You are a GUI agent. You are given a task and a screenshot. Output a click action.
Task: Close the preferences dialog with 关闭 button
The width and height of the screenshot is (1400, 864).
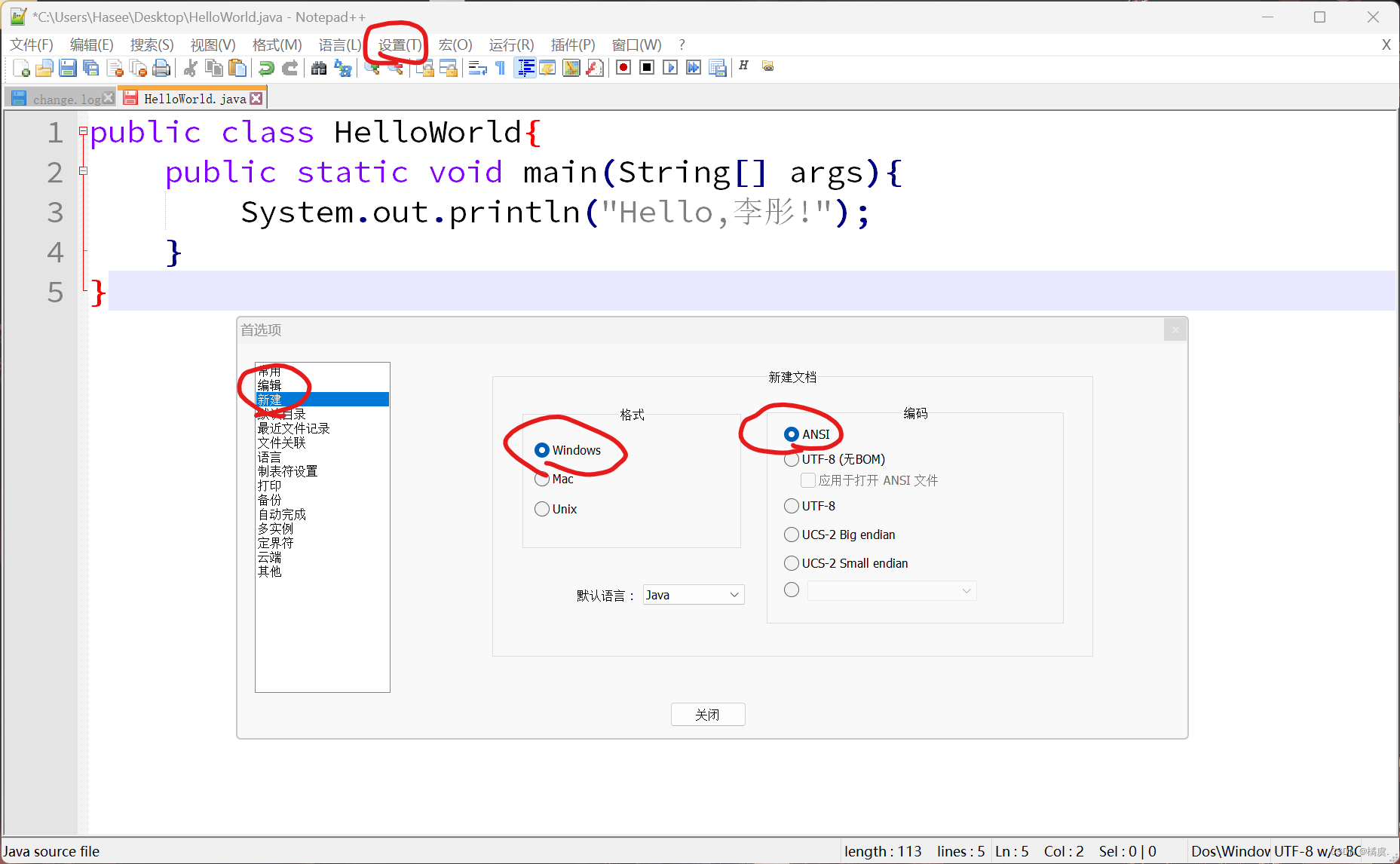(x=707, y=714)
